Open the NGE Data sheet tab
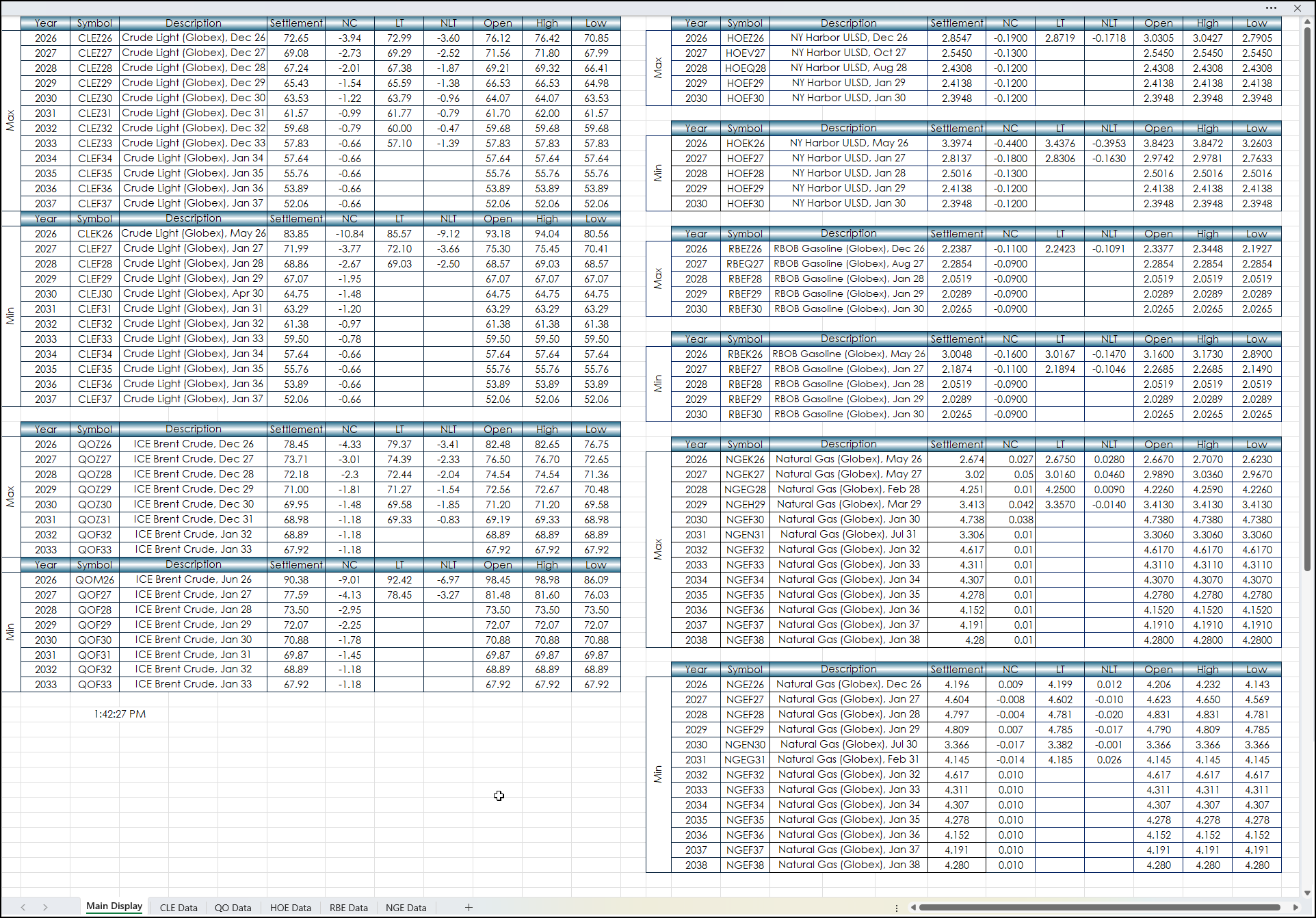 point(406,908)
